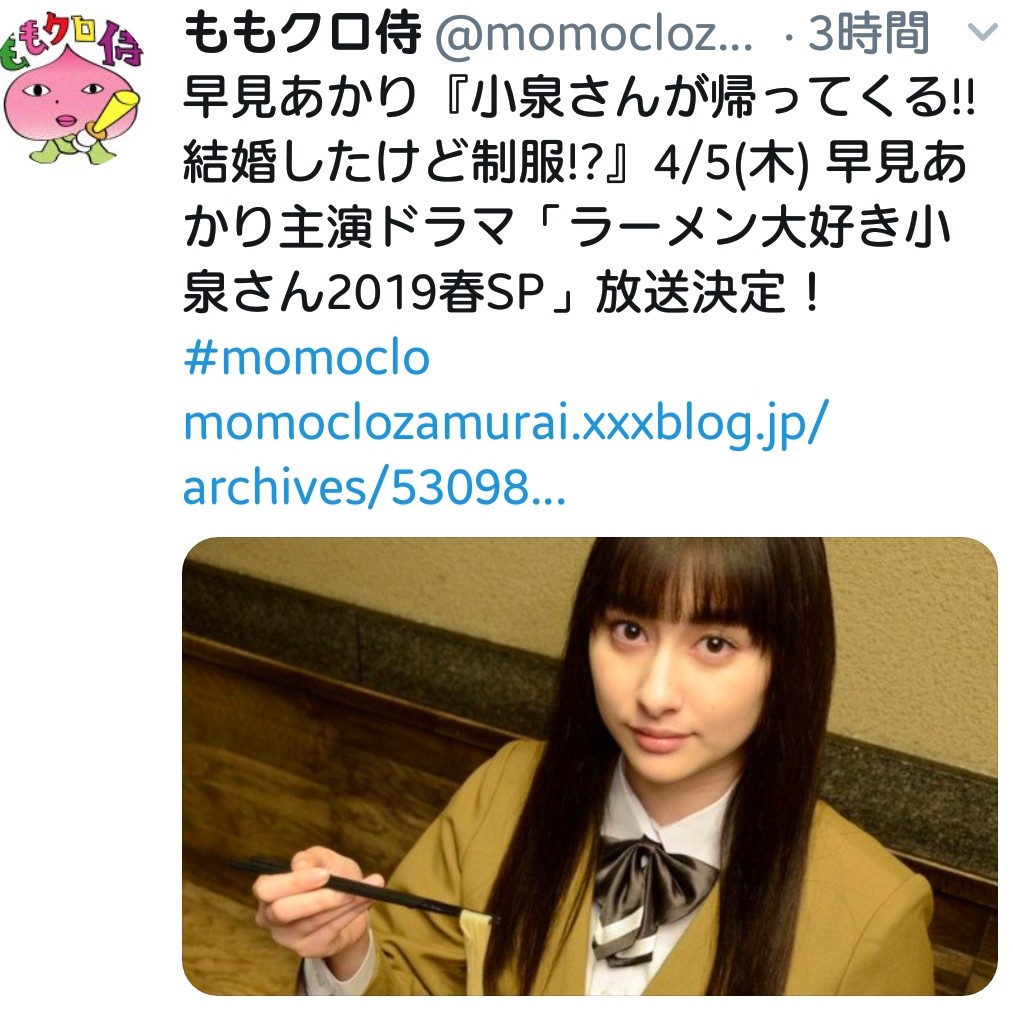
Task: Expand the tweet options chevron
Action: pos(983,32)
